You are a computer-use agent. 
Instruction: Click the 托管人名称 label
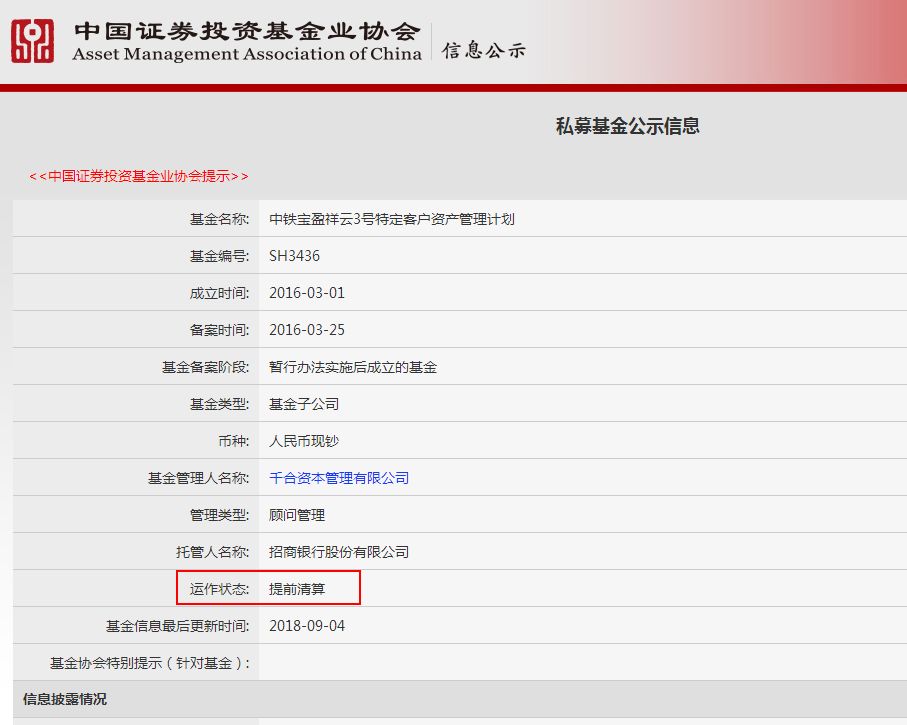coord(212,552)
